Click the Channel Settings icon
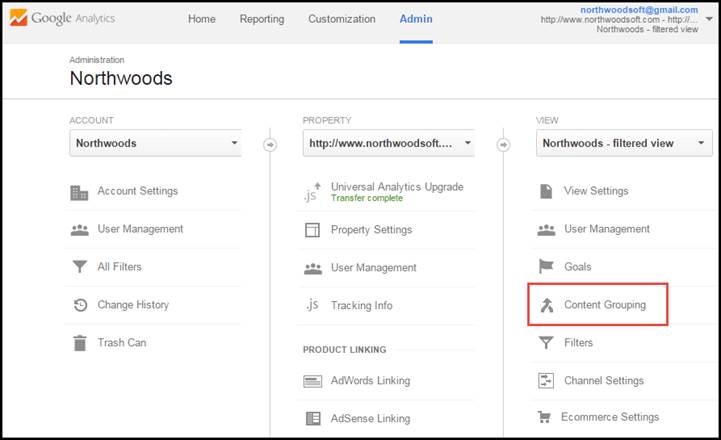Screen dimensions: 721x440 546,381
